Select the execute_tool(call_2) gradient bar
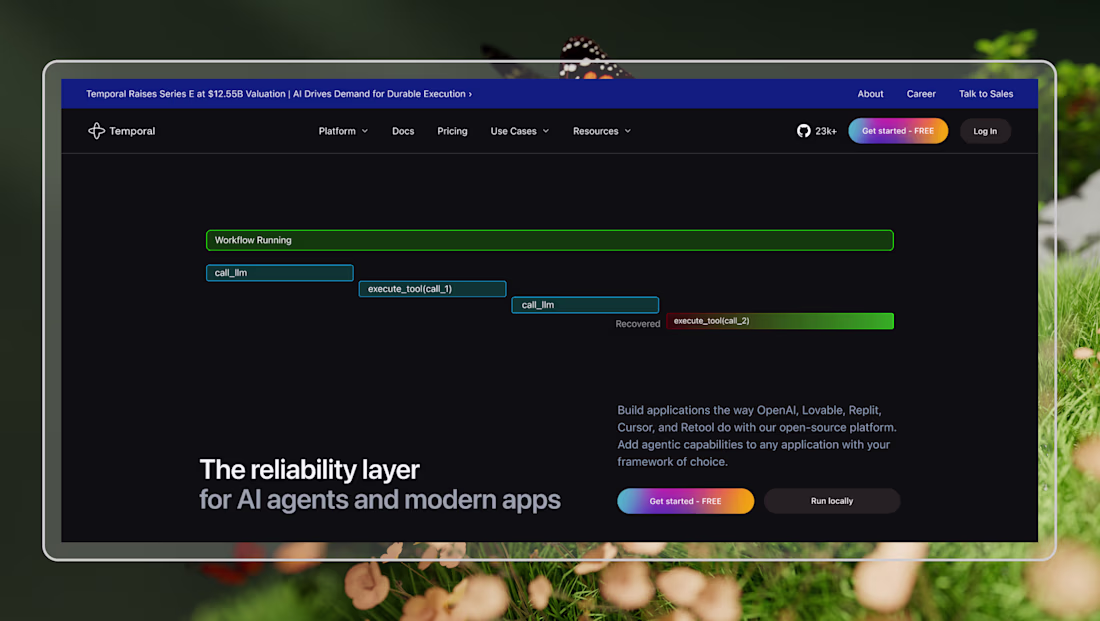Image resolution: width=1100 pixels, height=621 pixels. (779, 321)
